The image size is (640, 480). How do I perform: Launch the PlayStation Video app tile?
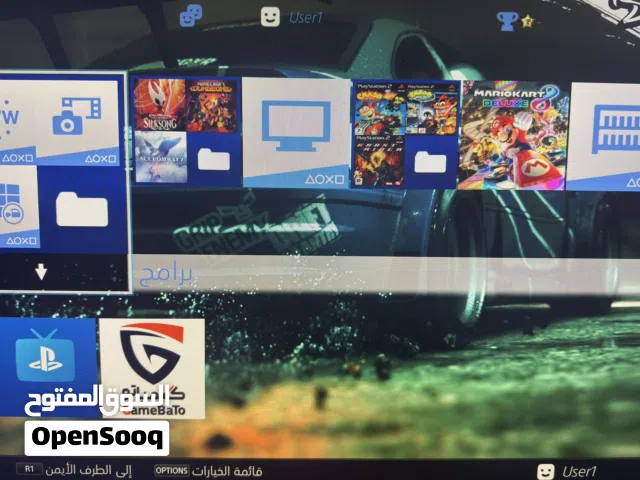click(48, 367)
